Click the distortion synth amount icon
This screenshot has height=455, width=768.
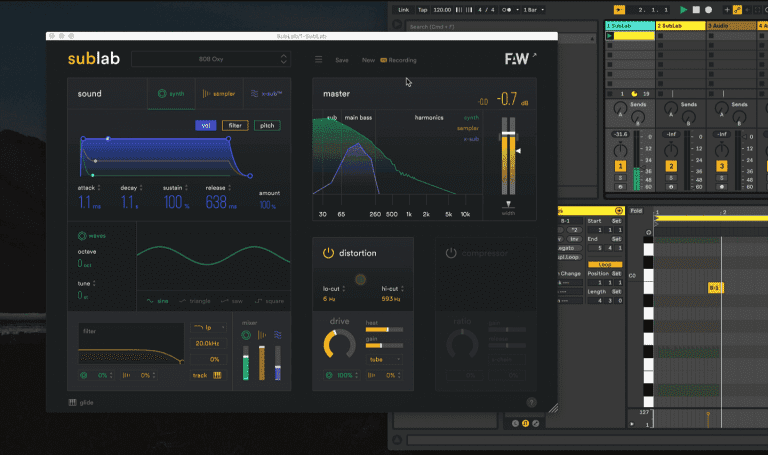pos(329,376)
